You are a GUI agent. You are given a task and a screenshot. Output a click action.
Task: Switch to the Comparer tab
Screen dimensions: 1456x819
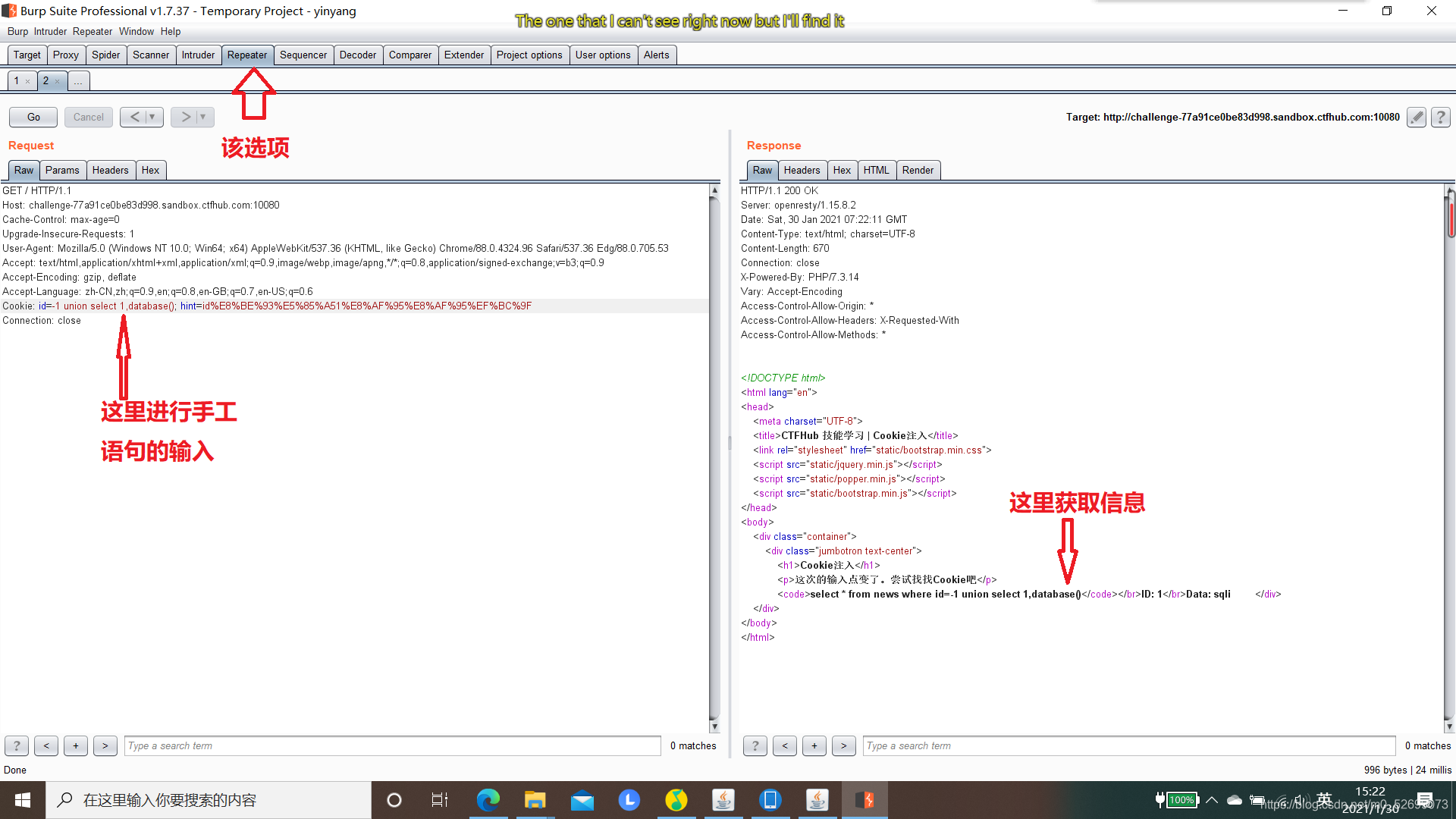point(410,55)
